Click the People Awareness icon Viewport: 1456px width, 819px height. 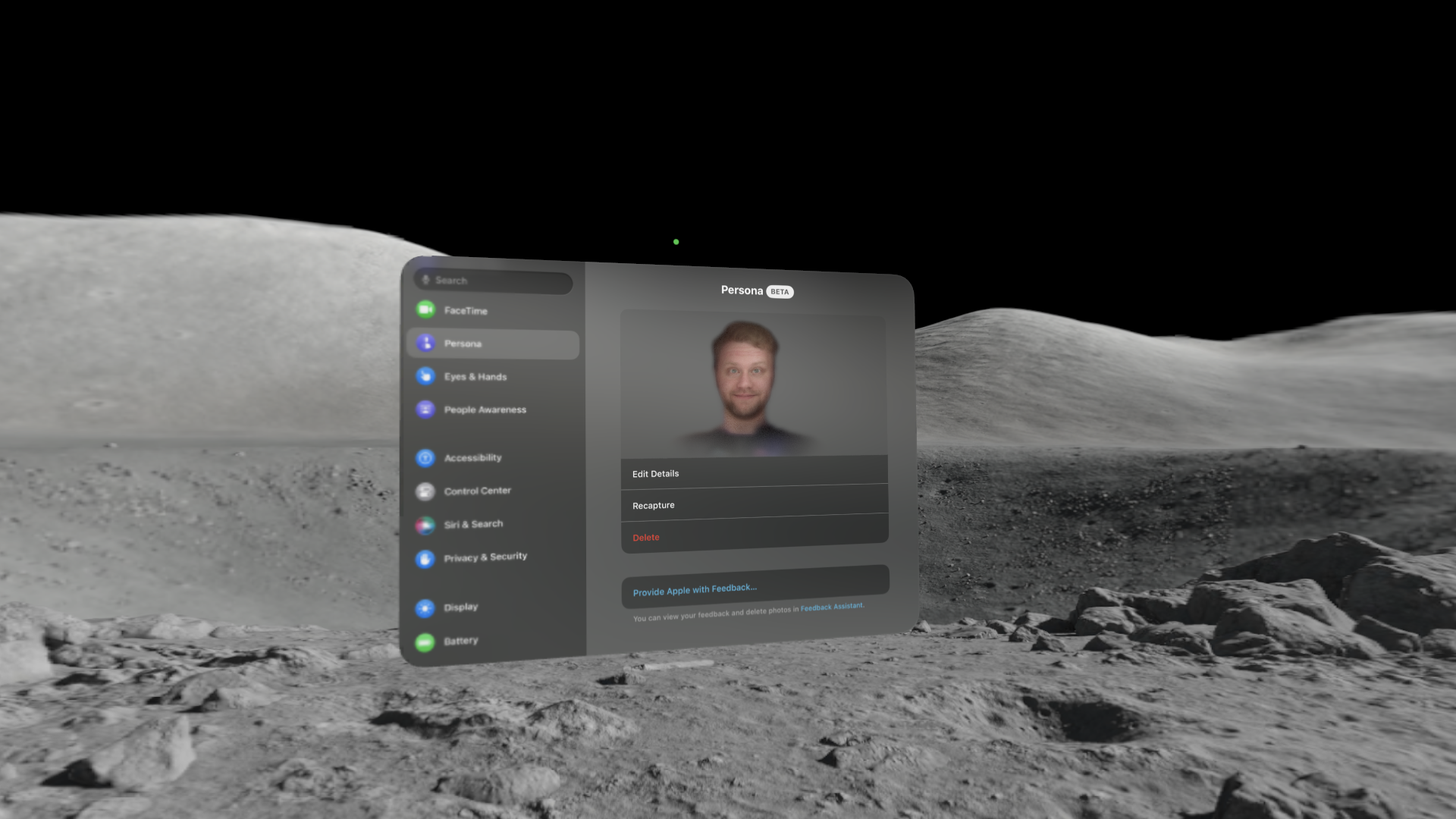click(x=425, y=409)
